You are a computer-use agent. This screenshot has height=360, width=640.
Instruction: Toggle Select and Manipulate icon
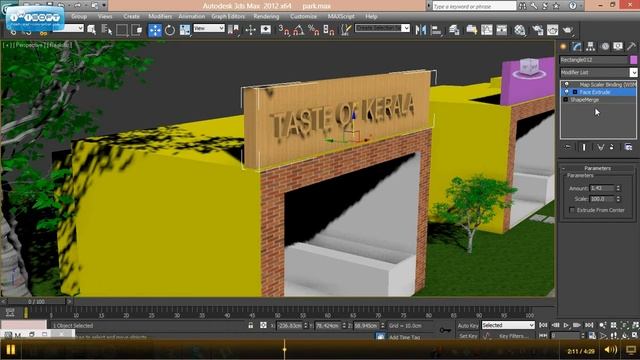[250, 30]
